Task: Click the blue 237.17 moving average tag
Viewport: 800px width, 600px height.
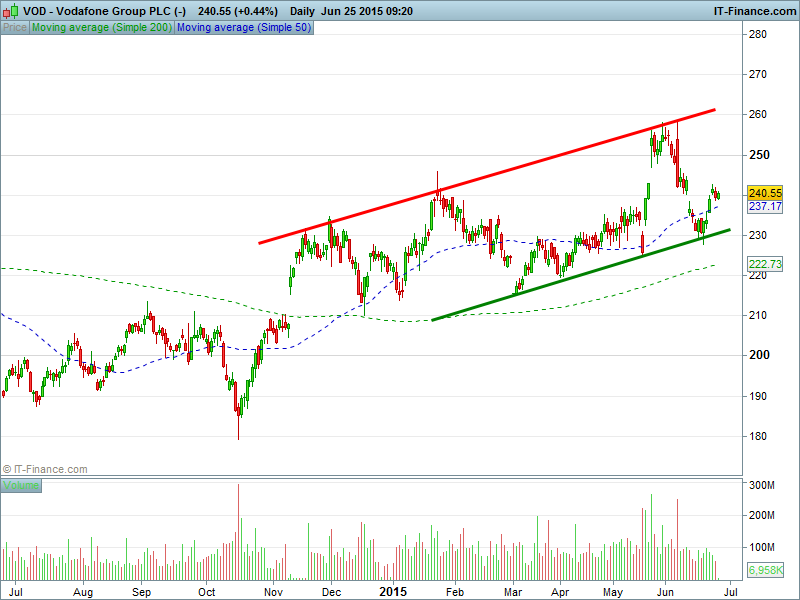Action: pos(764,206)
